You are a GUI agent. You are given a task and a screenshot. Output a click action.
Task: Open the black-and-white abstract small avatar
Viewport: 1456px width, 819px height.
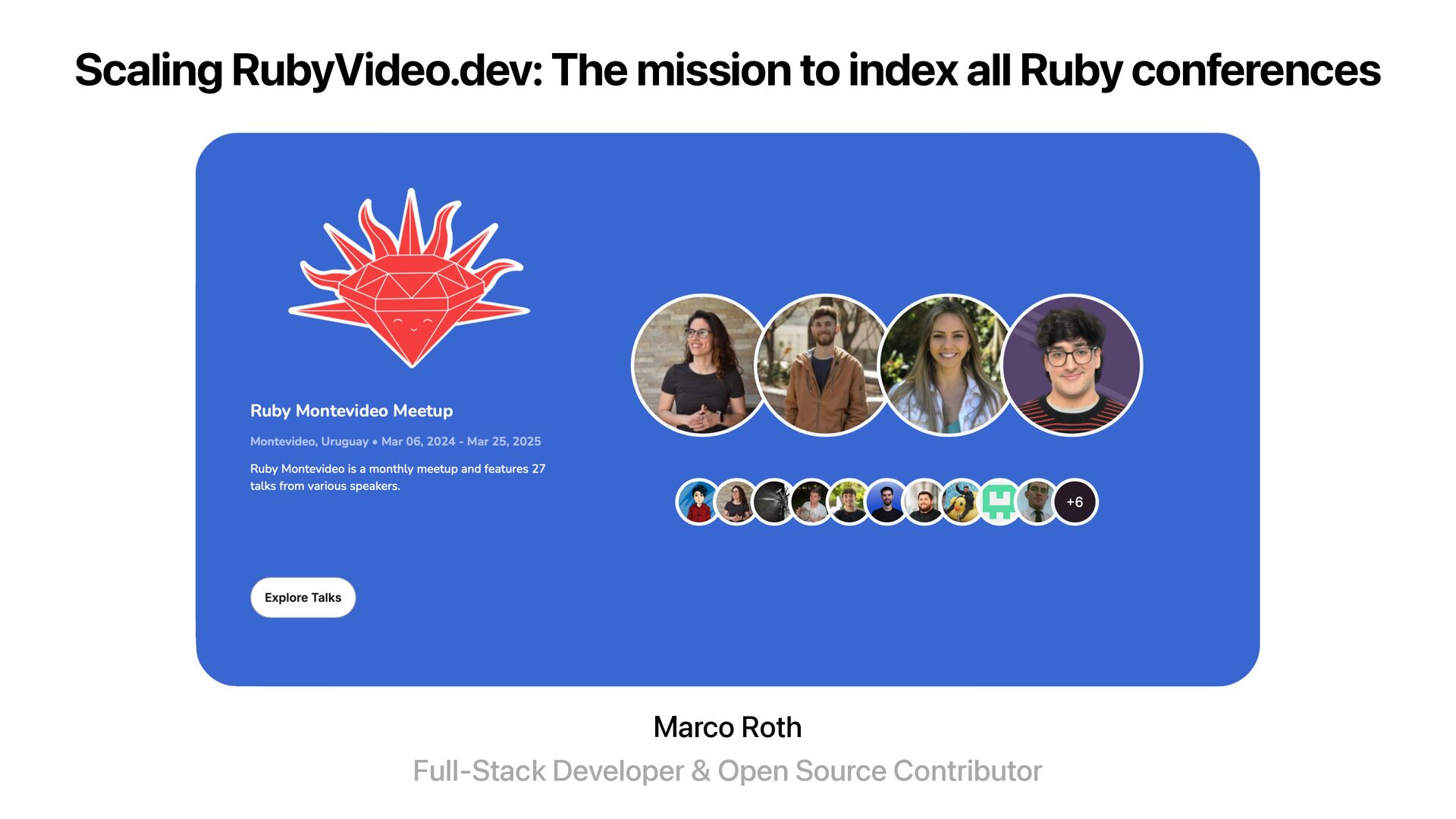click(x=773, y=502)
